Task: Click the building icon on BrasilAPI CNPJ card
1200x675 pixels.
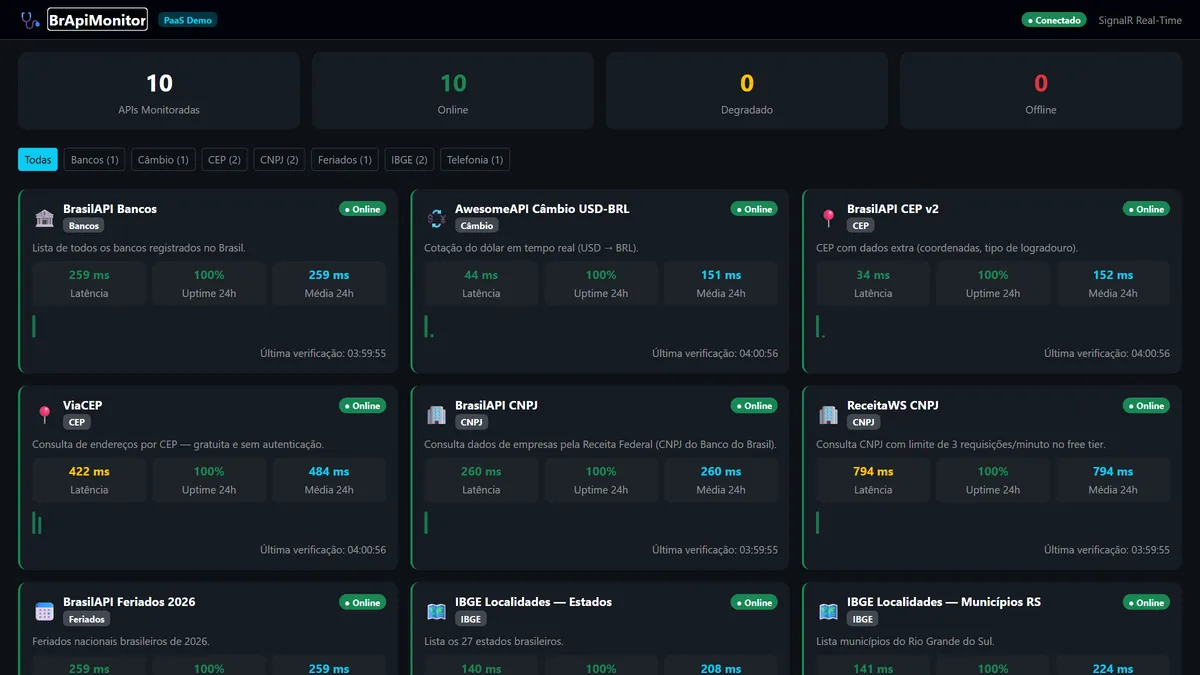Action: (x=436, y=414)
